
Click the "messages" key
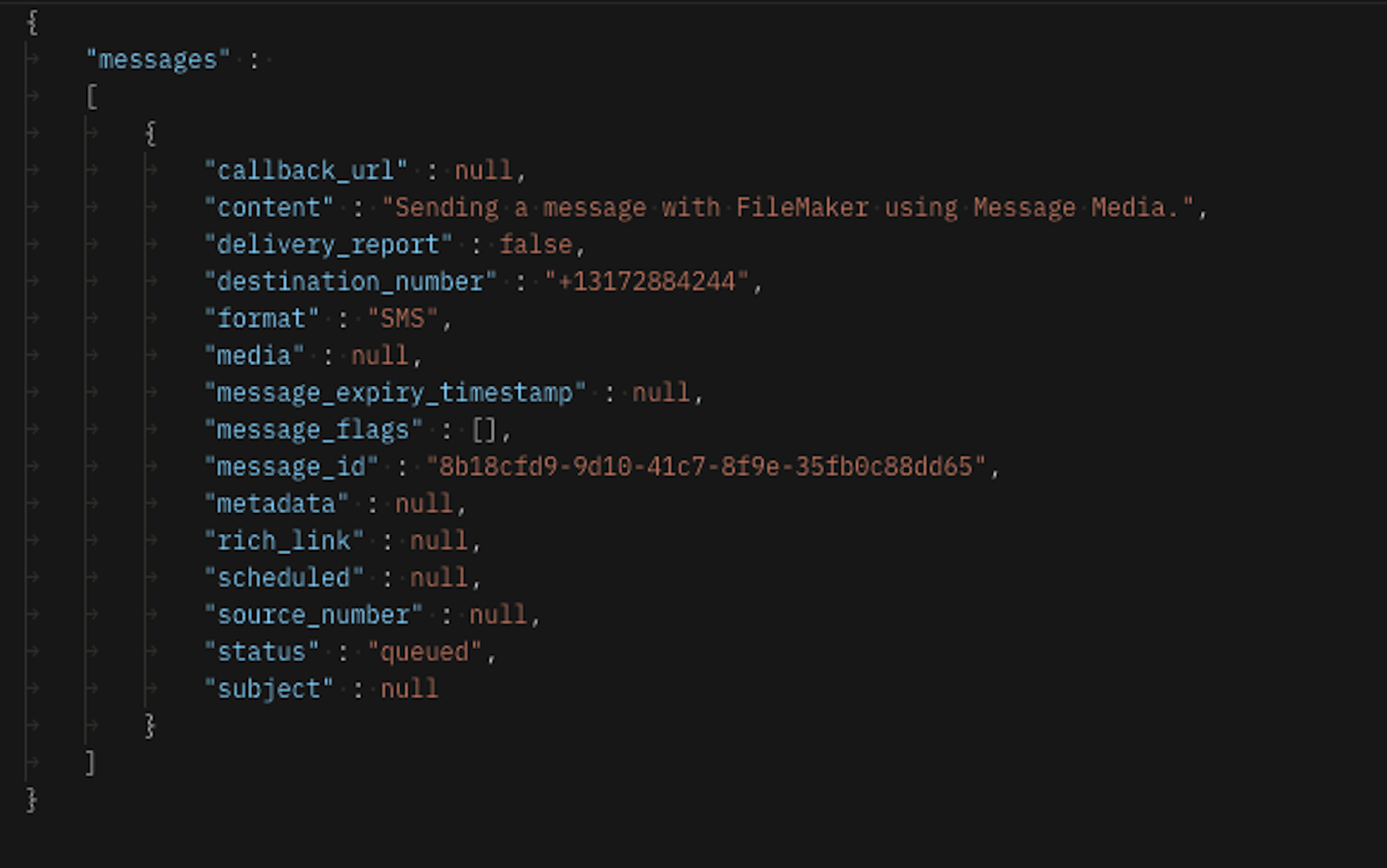pos(158,60)
